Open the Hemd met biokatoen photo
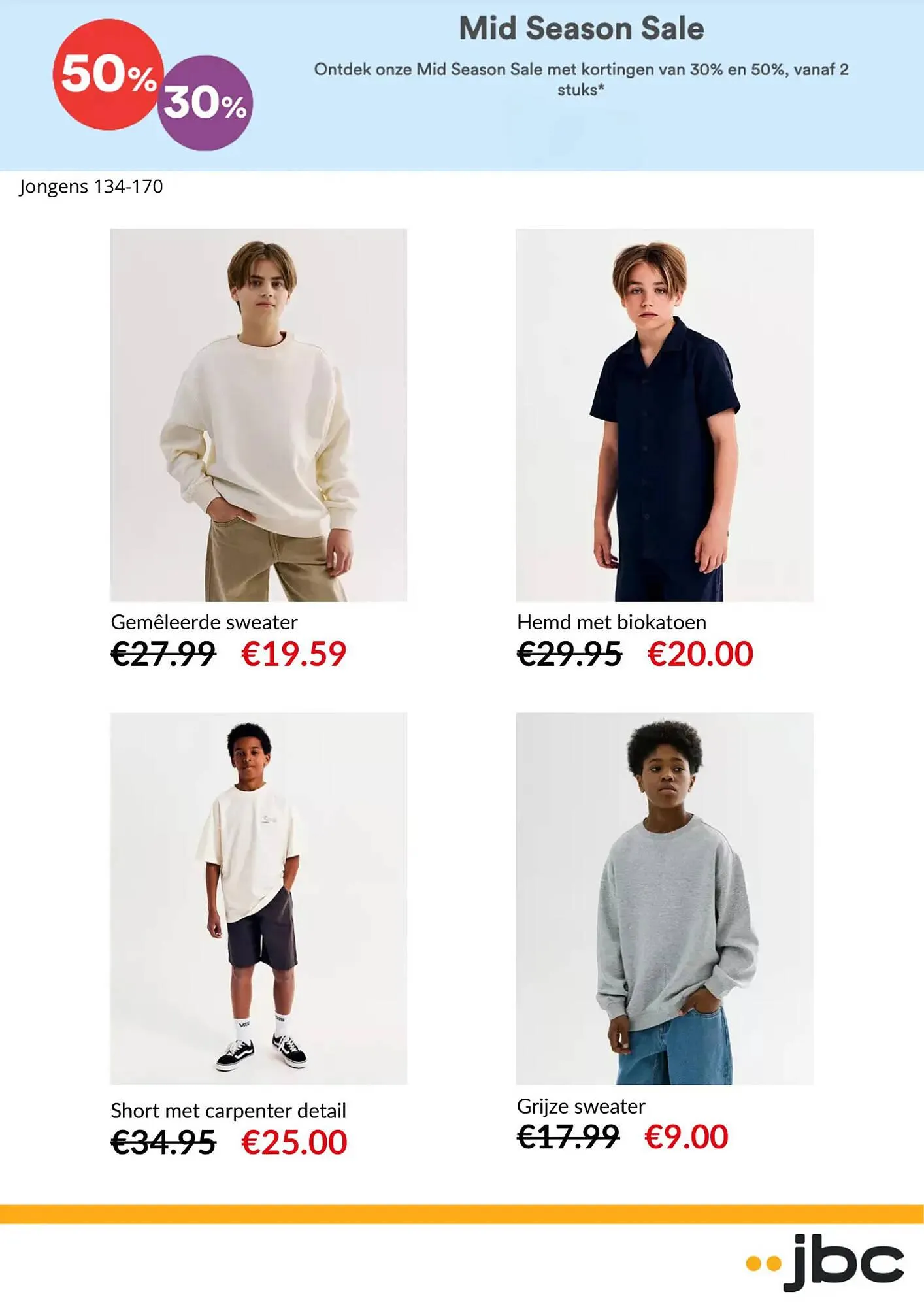 (665, 415)
